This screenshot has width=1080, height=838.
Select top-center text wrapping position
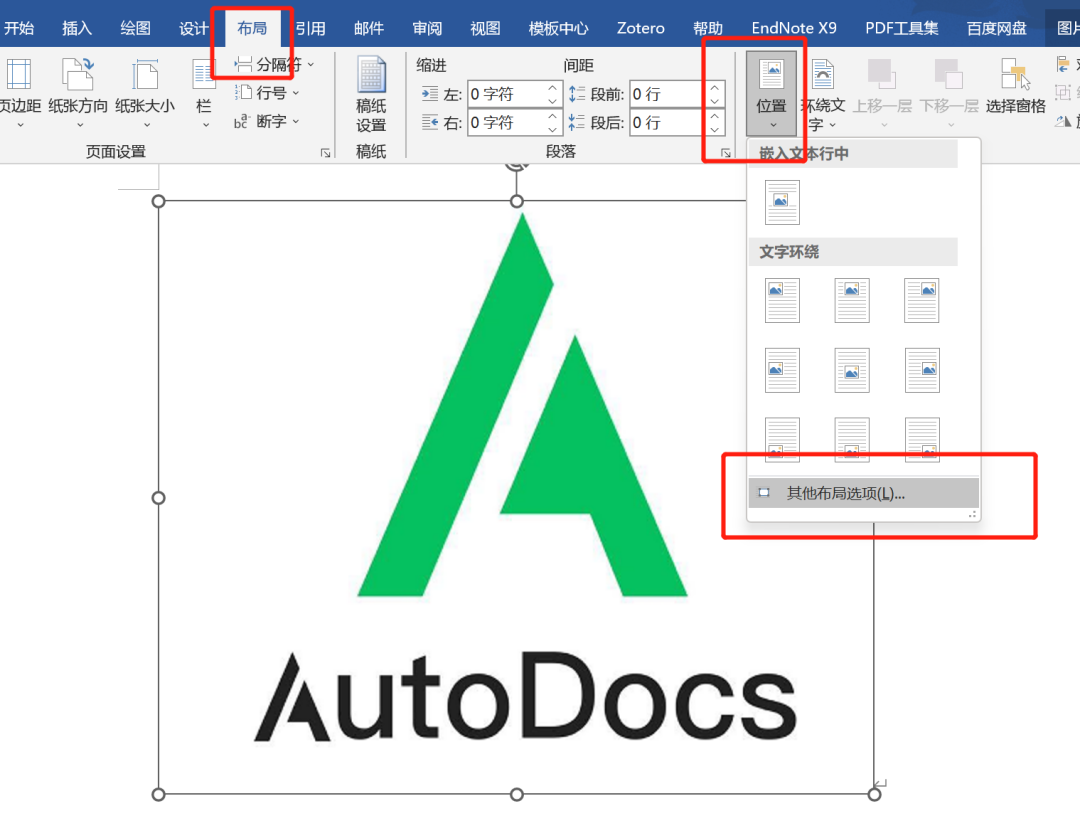point(852,300)
